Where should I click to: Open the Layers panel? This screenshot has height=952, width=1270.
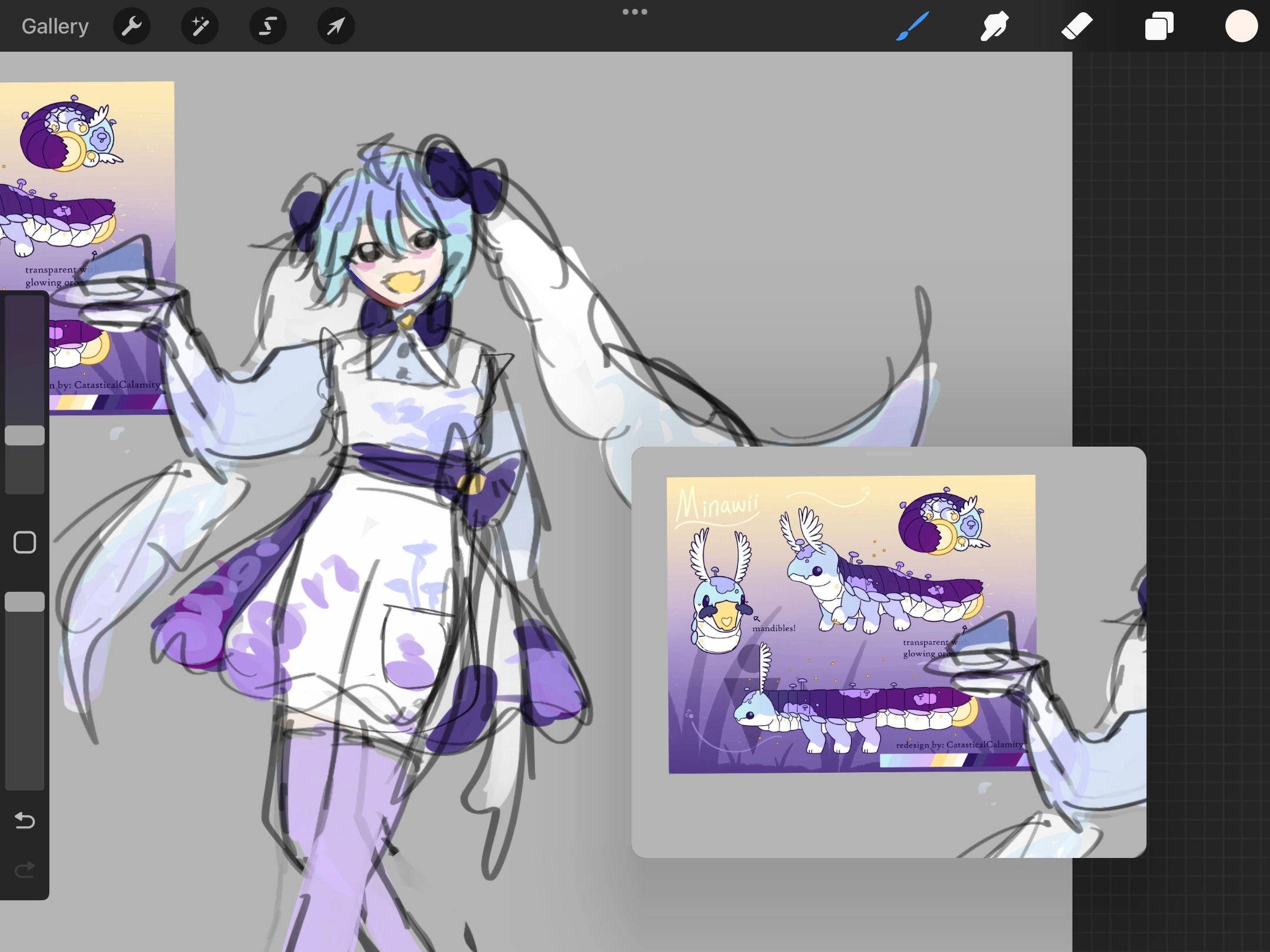(1159, 26)
